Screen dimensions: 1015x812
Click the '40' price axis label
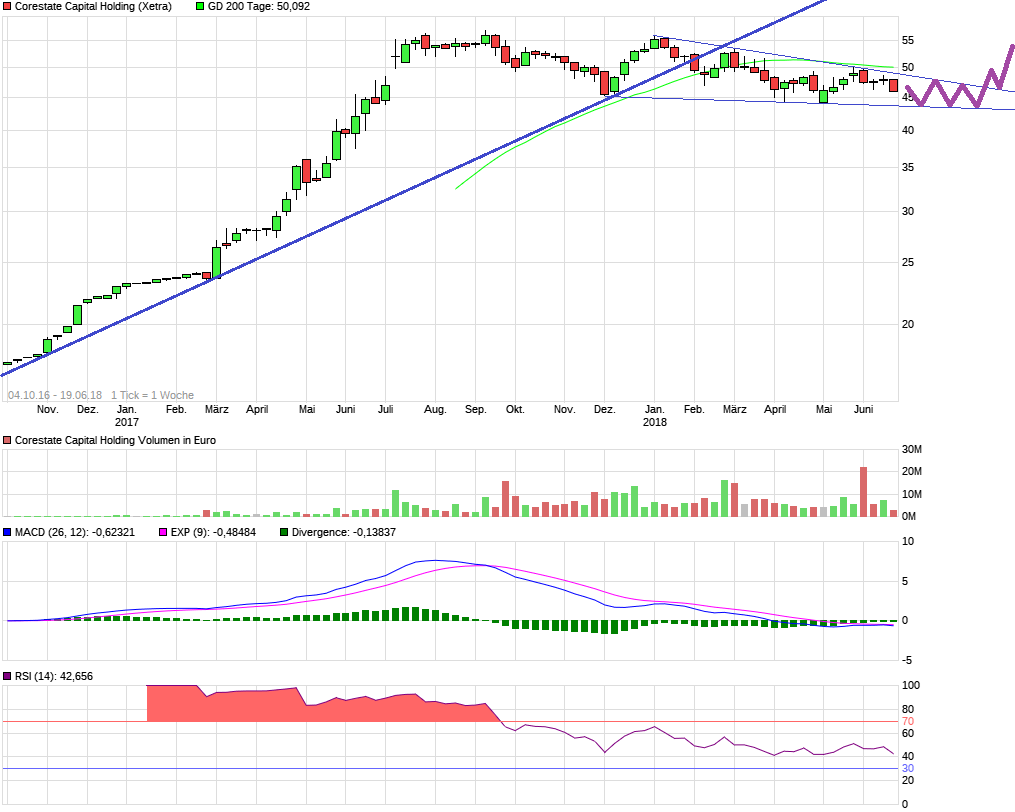tap(908, 131)
